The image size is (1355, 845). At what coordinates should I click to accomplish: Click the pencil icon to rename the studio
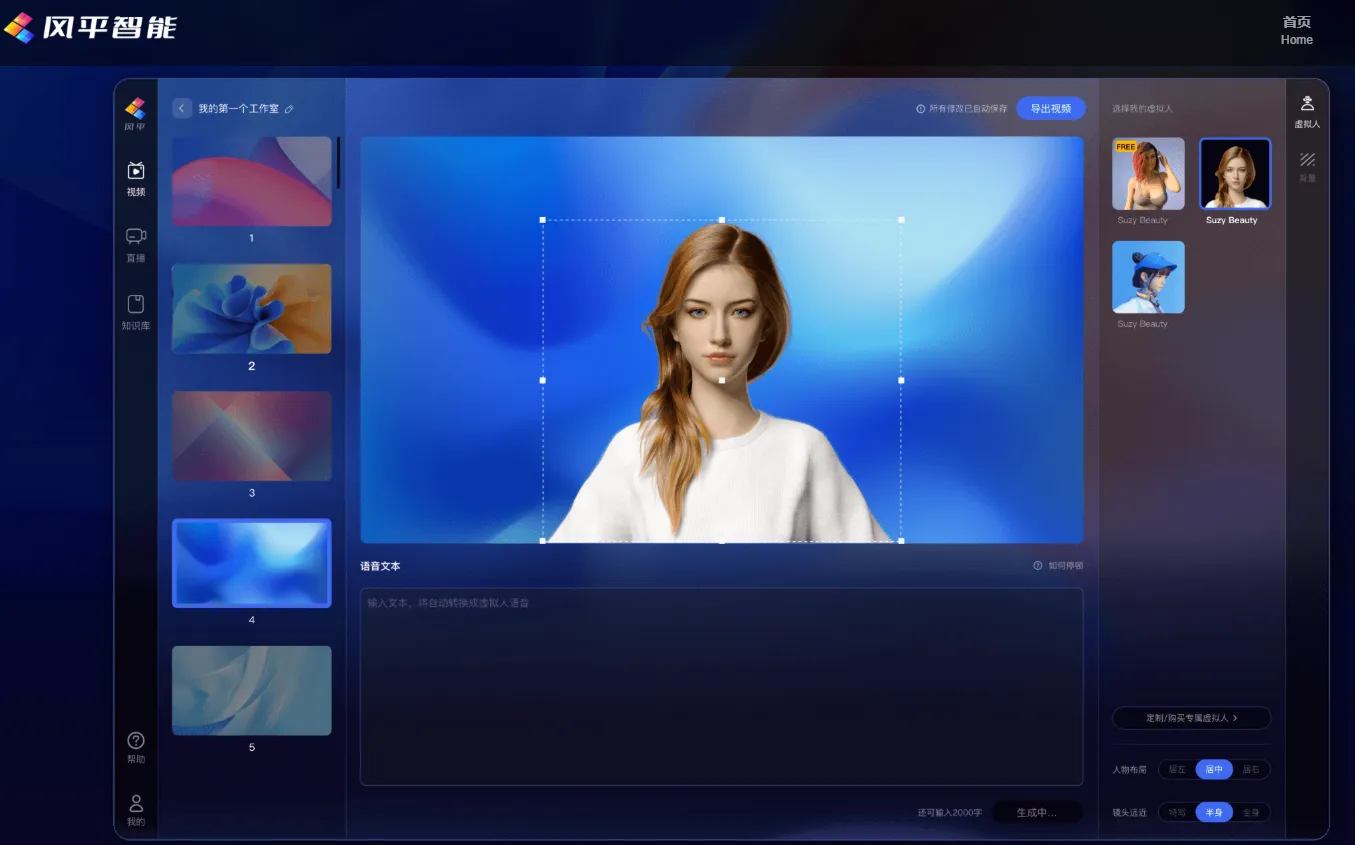[x=289, y=109]
